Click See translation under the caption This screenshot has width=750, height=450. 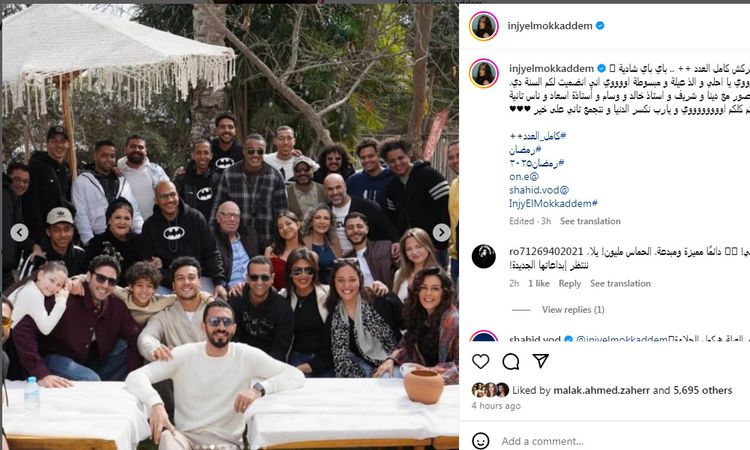point(590,221)
